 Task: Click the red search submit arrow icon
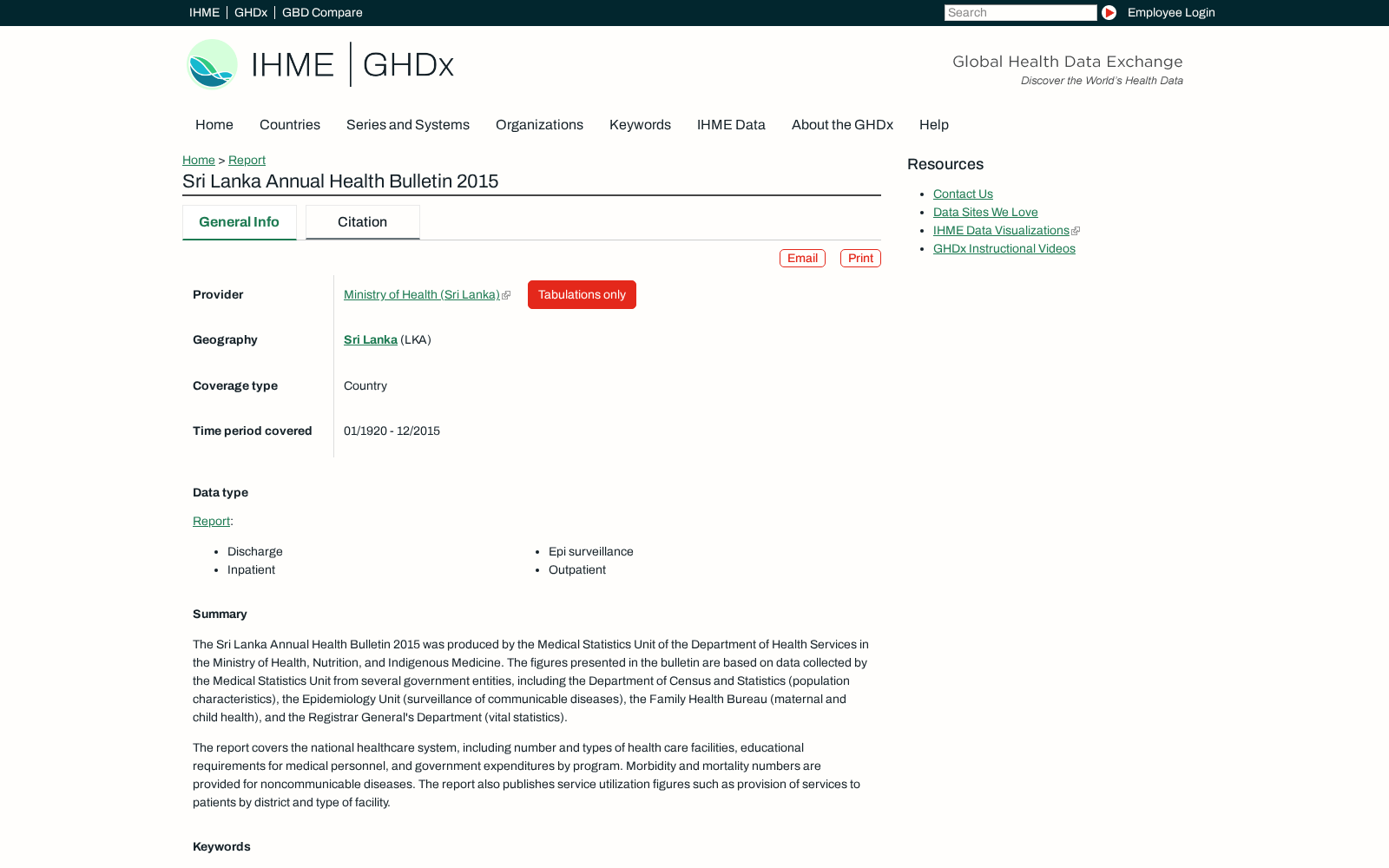coord(1109,12)
